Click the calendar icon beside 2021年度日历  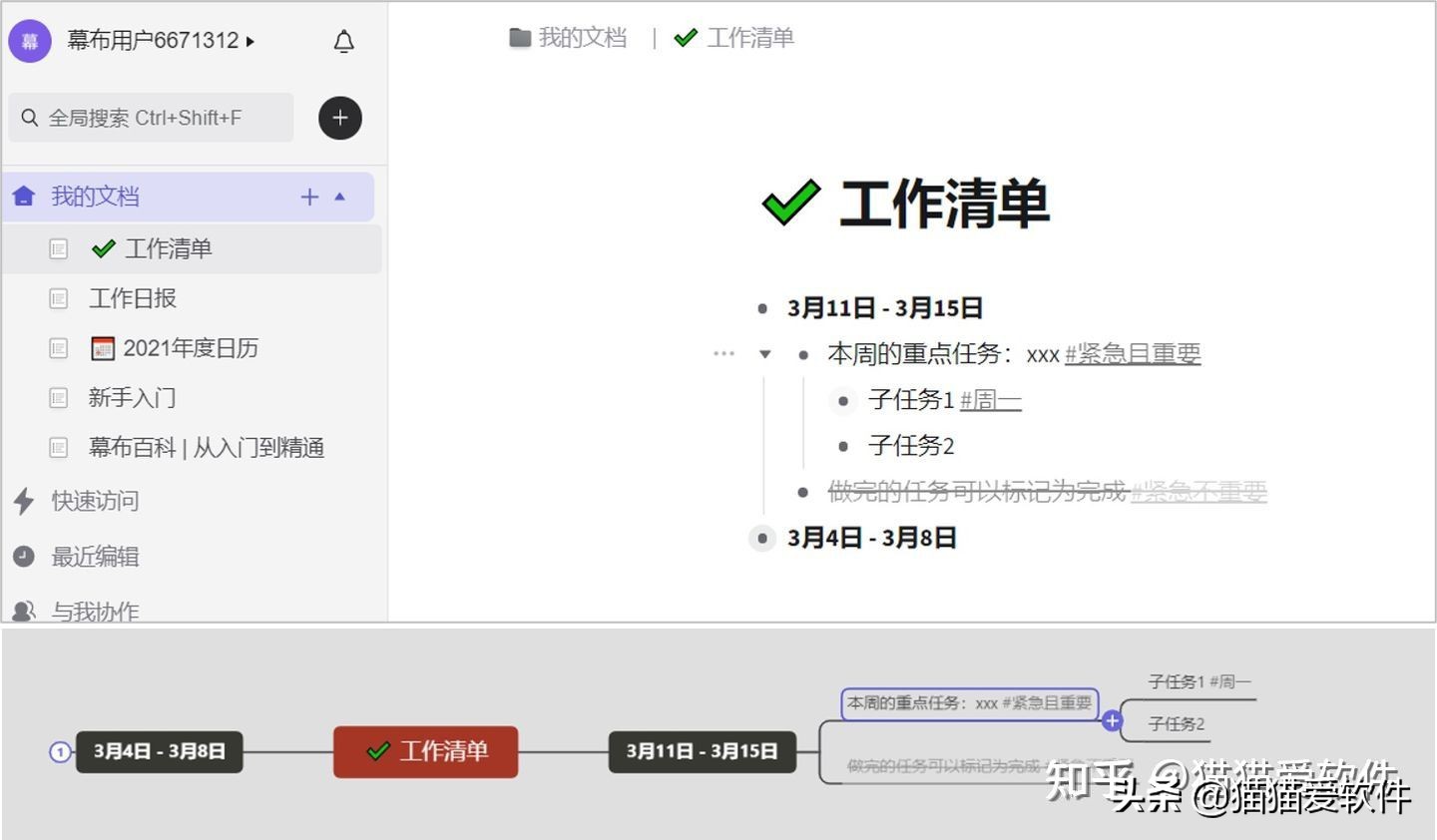pyautogui.click(x=104, y=347)
